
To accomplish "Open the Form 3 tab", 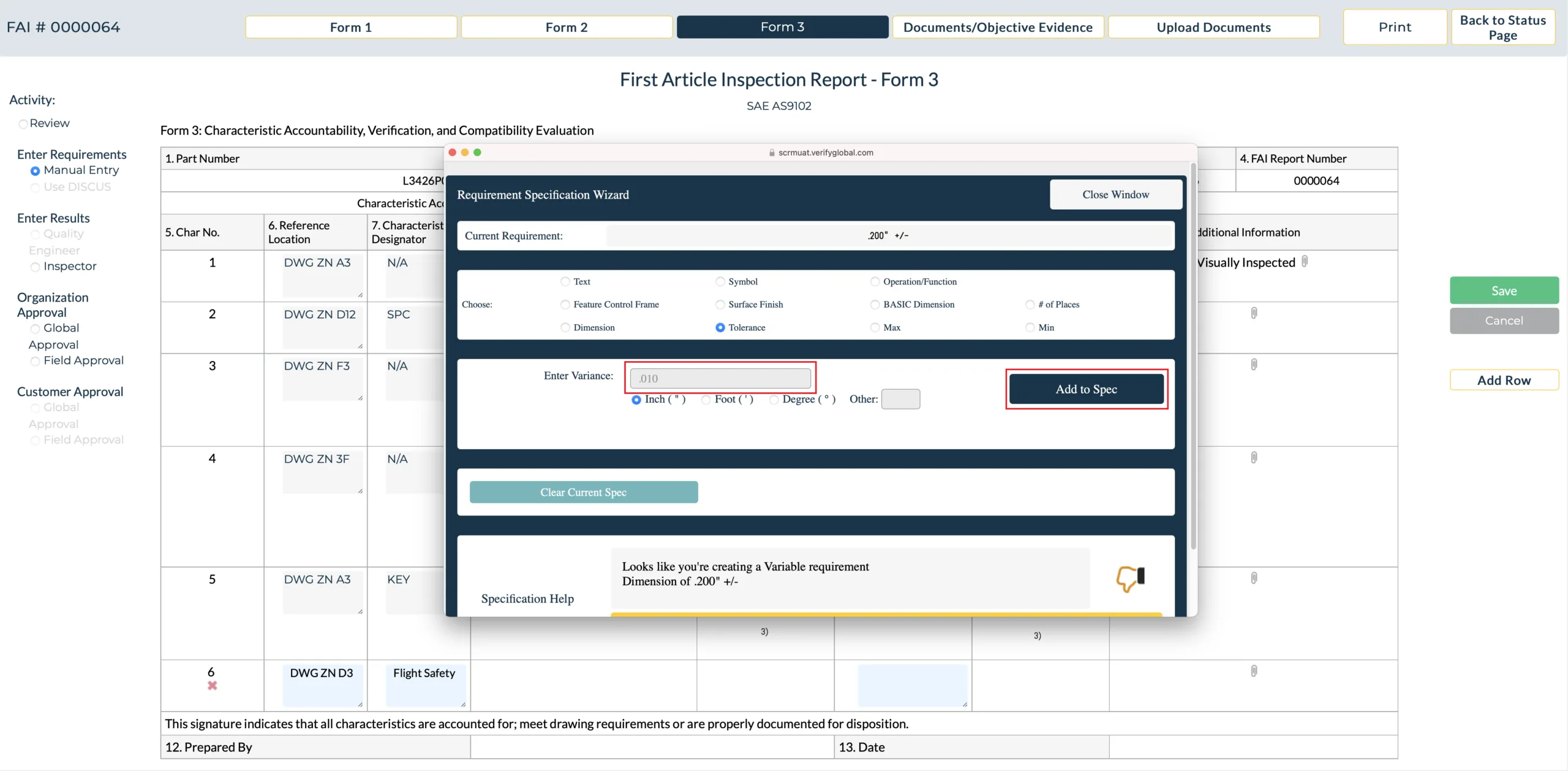I will pyautogui.click(x=782, y=27).
